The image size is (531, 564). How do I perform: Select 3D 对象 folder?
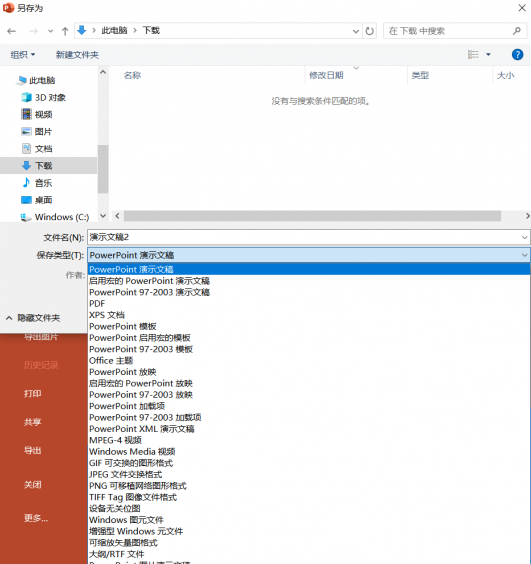pyautogui.click(x=44, y=97)
